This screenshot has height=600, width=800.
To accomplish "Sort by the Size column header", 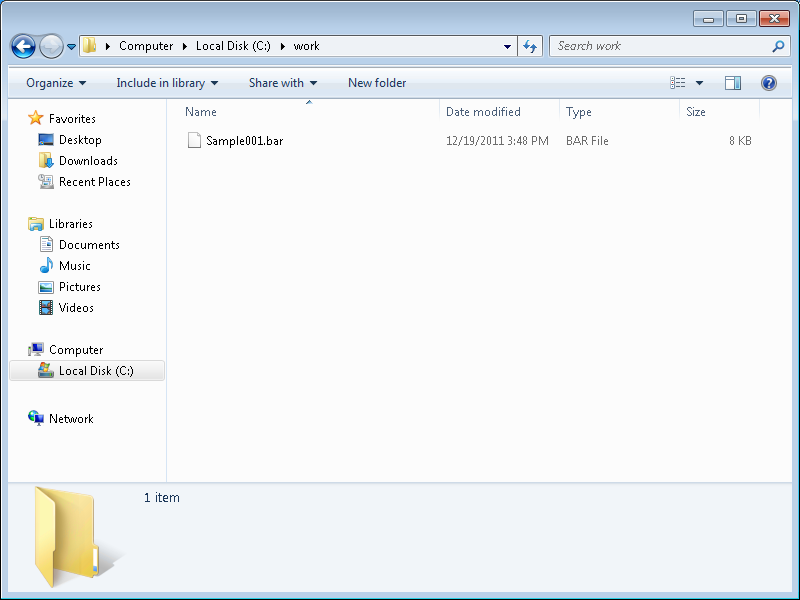I will coord(696,112).
